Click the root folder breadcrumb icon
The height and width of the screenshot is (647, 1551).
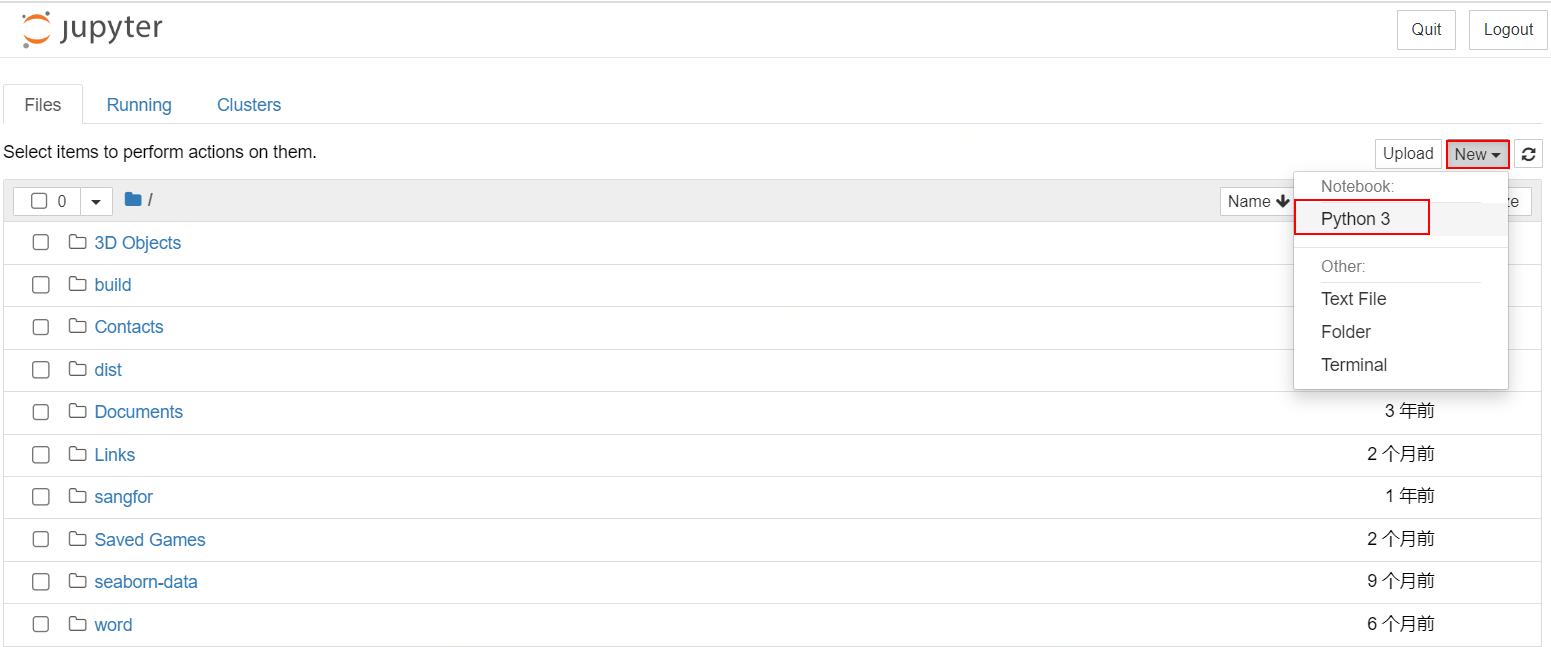133,200
